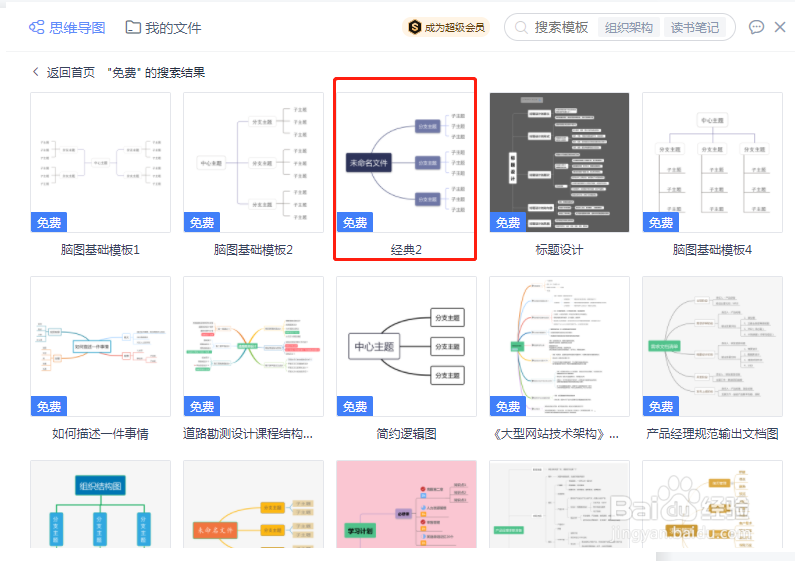Open orange 未命名文件 template thumbnail
This screenshot has height=561, width=795.
coord(254,504)
